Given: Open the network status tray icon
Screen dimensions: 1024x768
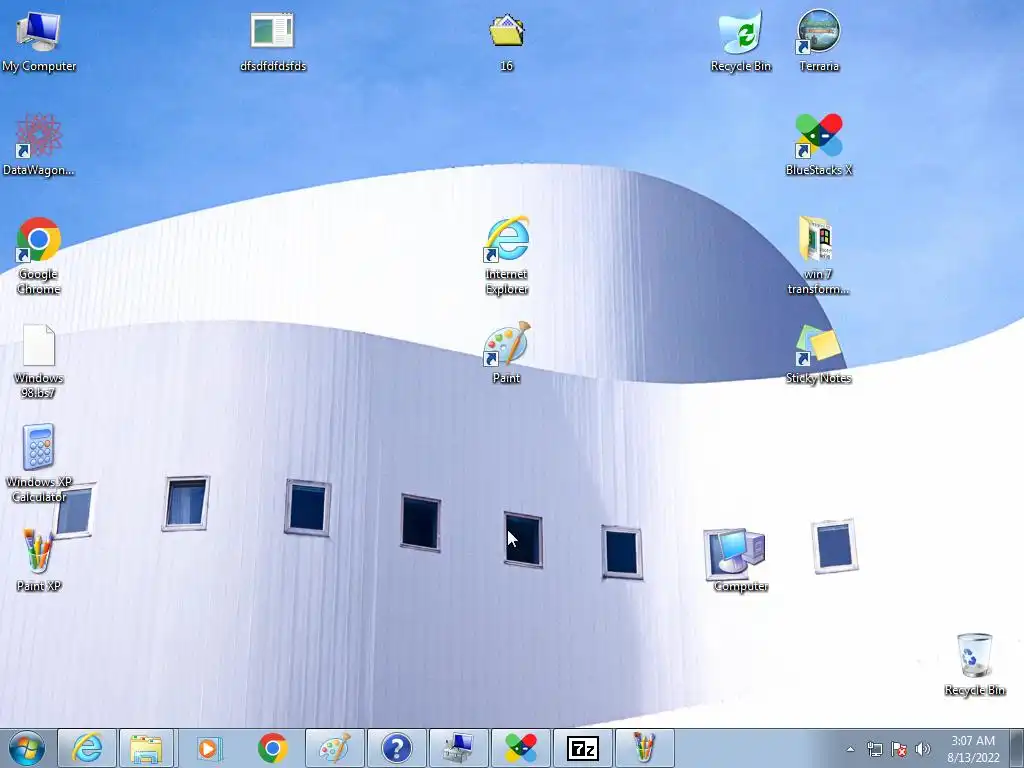Looking at the screenshot, I should point(874,749).
